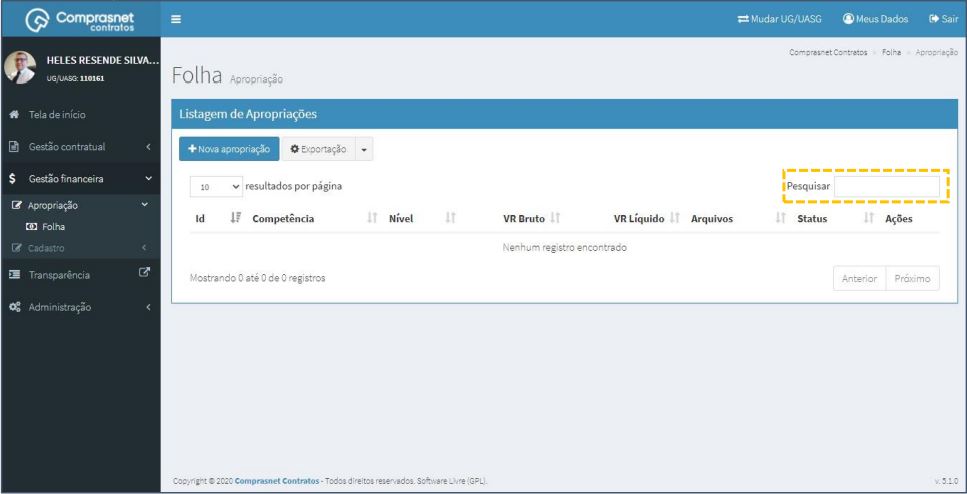Open Mudar UG/UASG
The width and height of the screenshot is (967, 494).
pyautogui.click(x=780, y=19)
